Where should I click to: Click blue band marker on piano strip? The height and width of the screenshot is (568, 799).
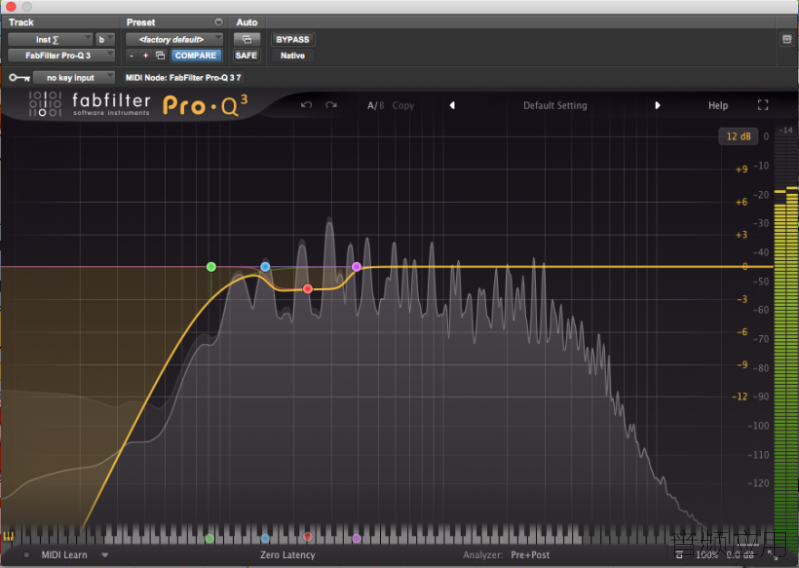click(265, 538)
